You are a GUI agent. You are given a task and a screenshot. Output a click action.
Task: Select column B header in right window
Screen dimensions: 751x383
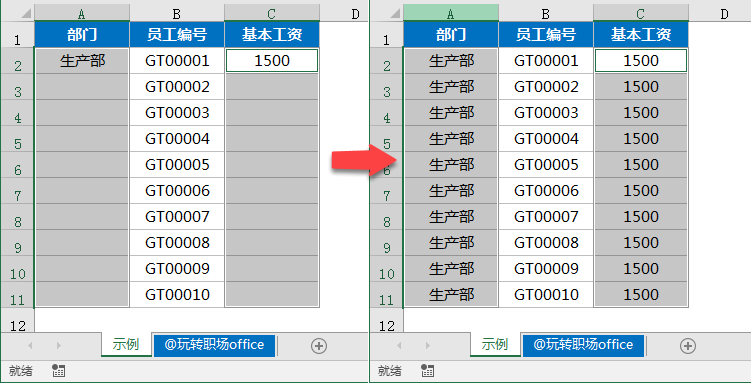[x=546, y=13]
